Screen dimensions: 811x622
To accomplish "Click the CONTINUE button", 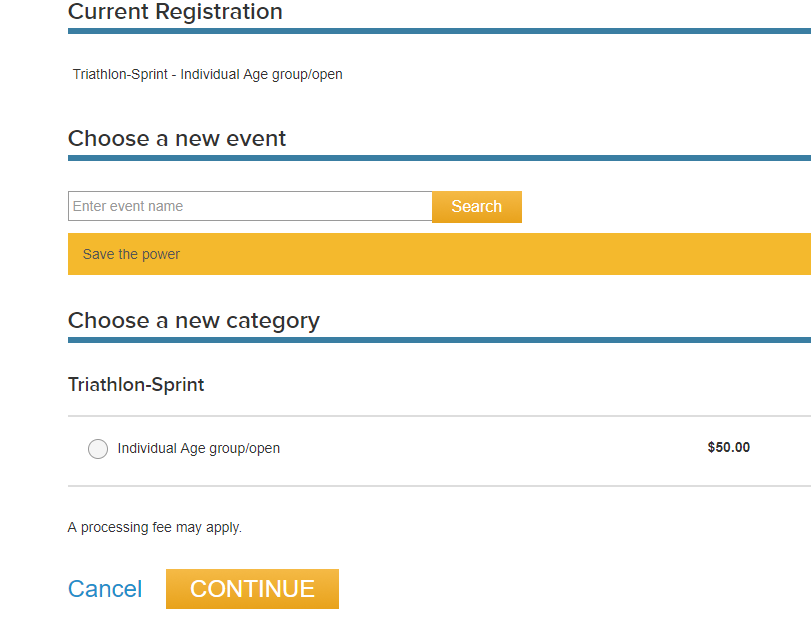I will click(x=252, y=589).
